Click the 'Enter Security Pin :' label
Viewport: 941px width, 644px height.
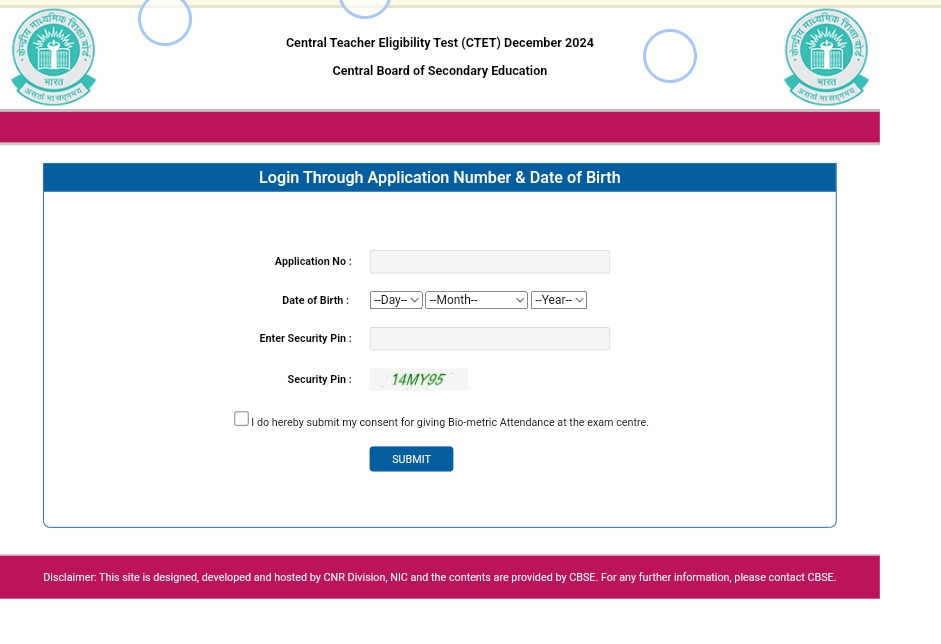point(305,339)
